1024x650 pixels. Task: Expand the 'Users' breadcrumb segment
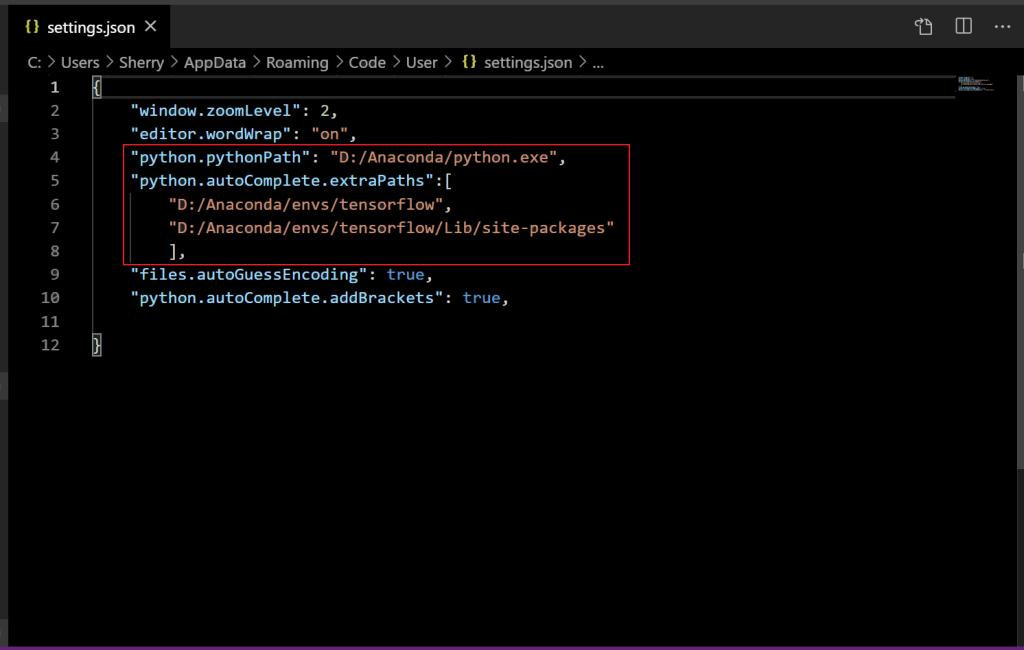(x=80, y=62)
